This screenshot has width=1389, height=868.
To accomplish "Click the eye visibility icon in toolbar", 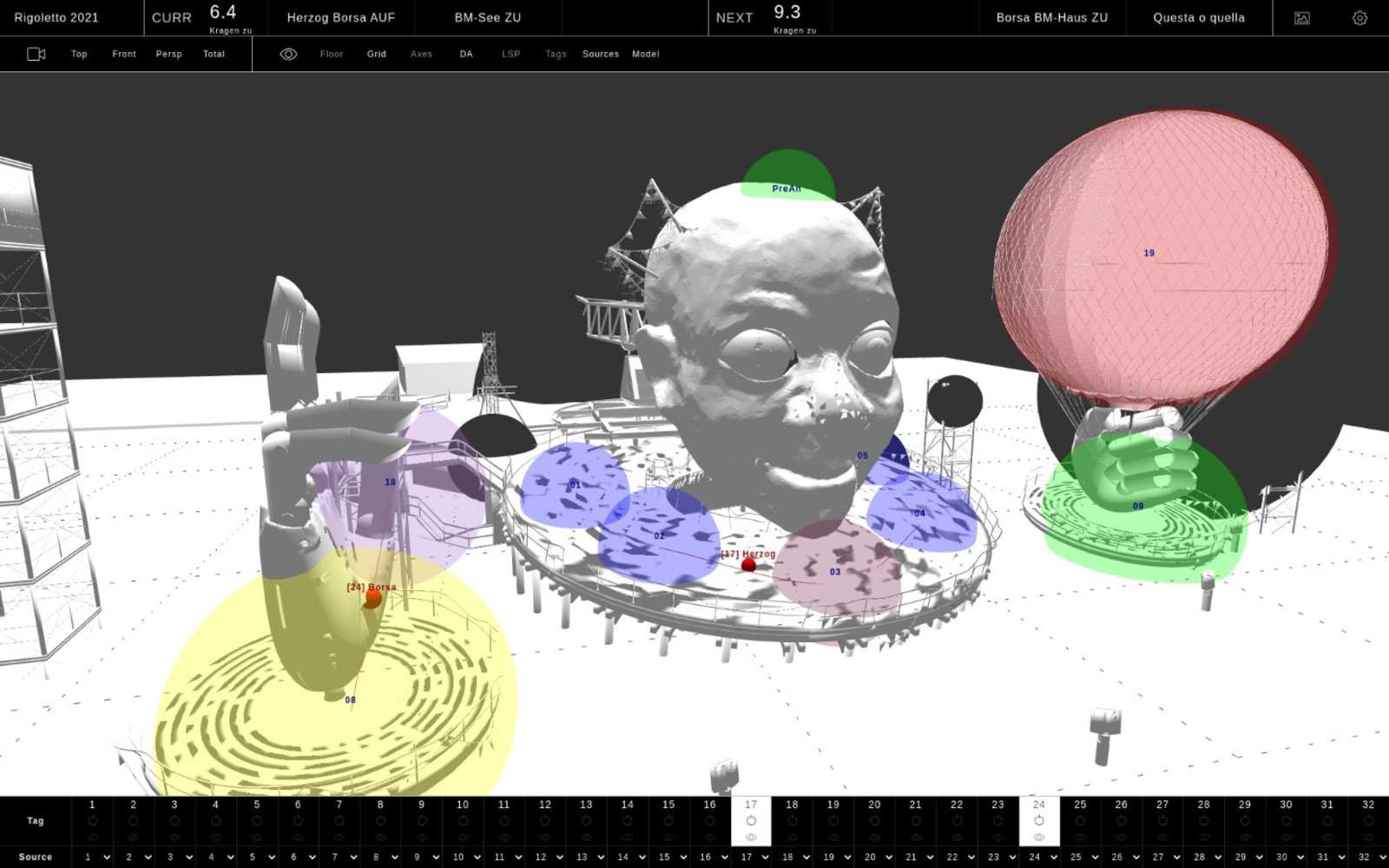I will 288,54.
